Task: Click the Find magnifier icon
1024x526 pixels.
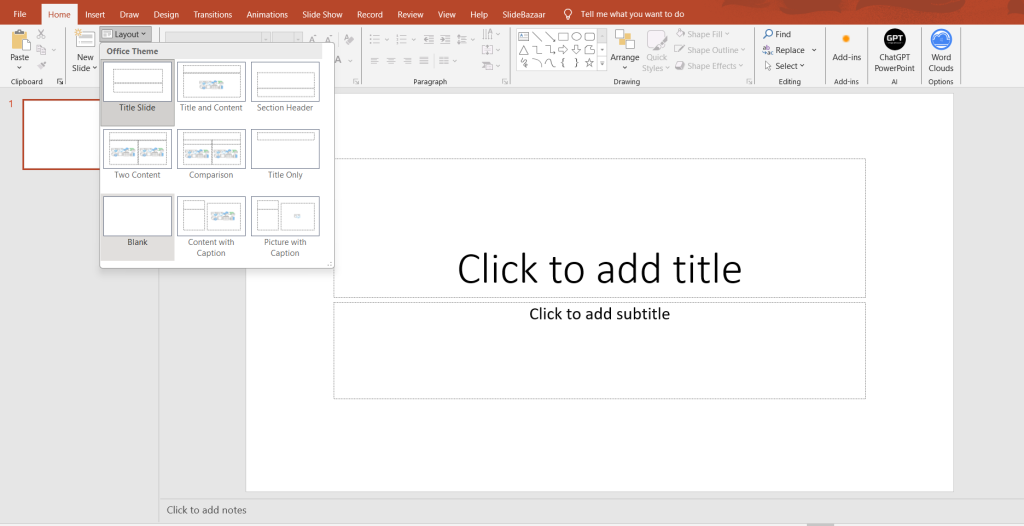Action: [x=767, y=34]
